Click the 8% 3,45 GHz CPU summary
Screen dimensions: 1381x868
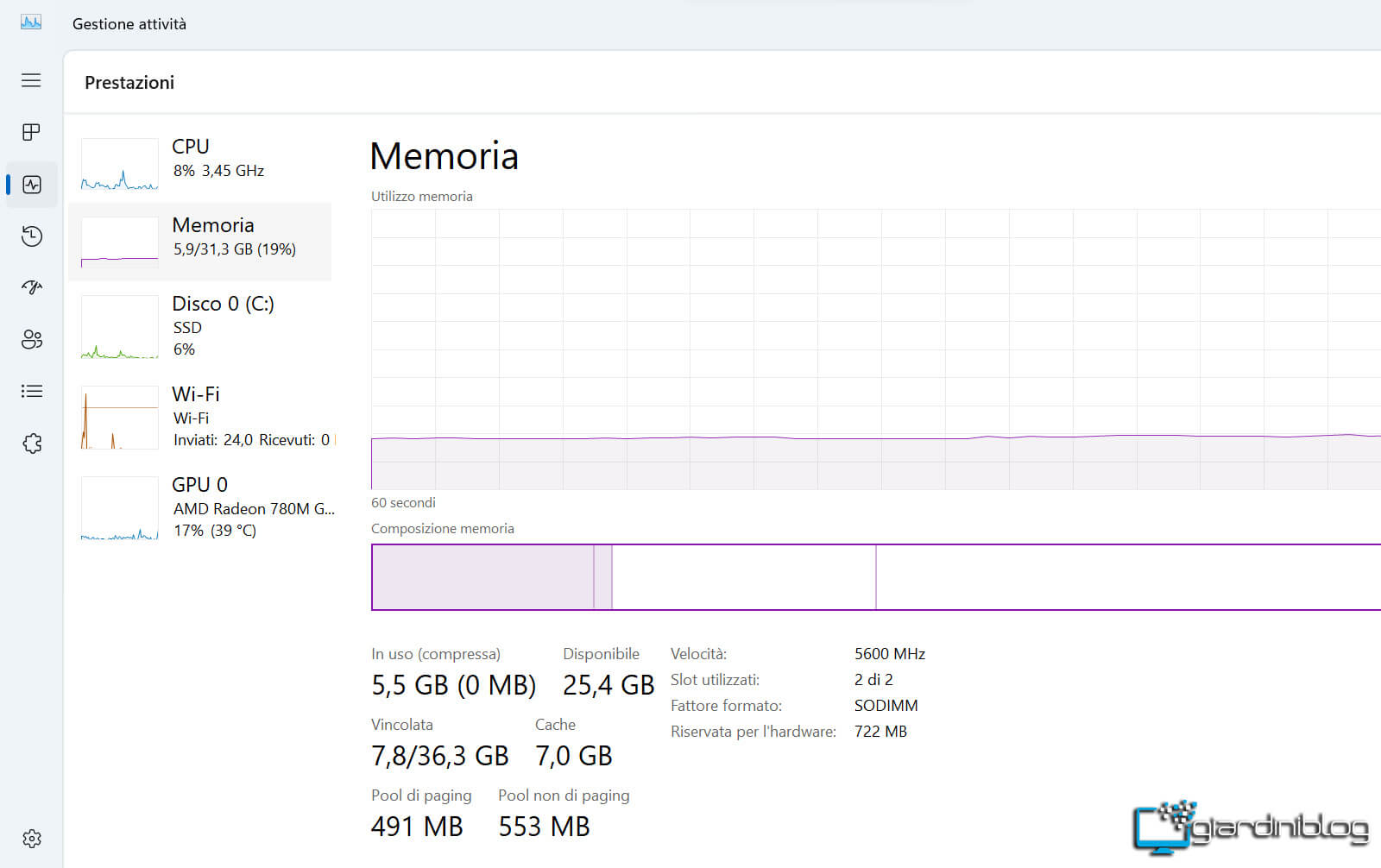218,171
